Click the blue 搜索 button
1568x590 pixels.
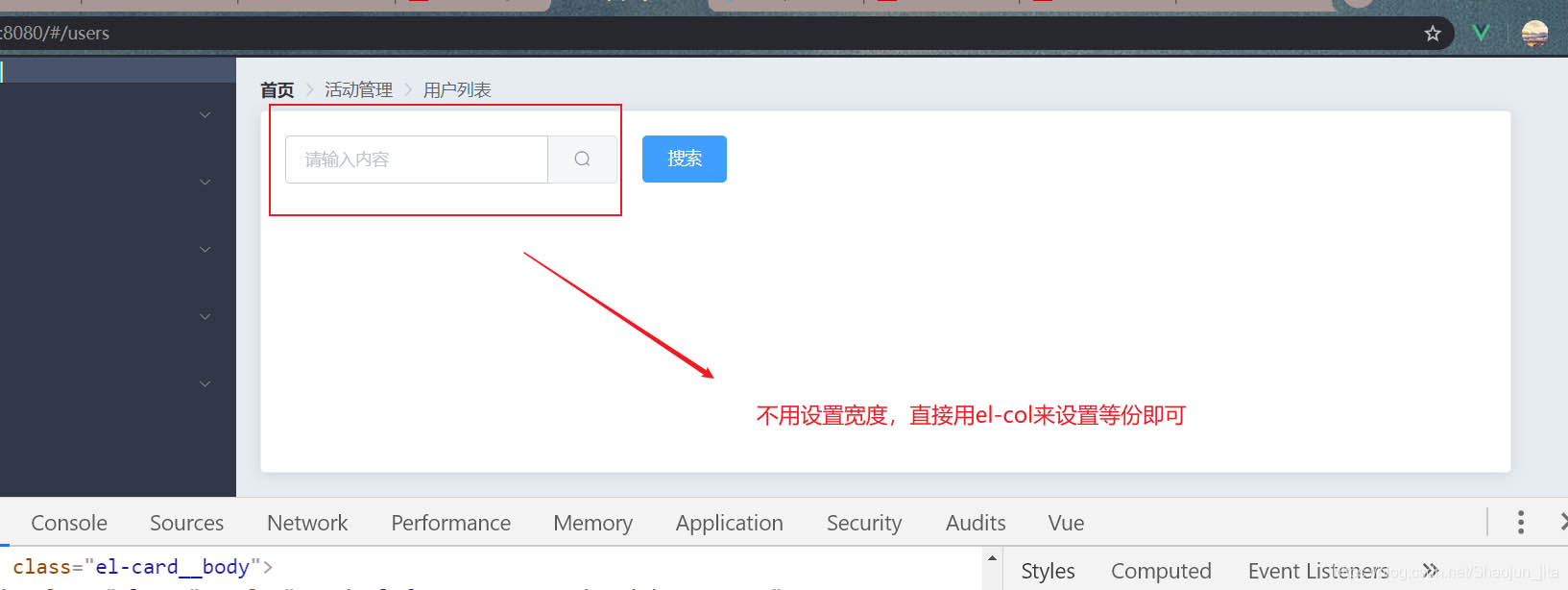tap(685, 159)
